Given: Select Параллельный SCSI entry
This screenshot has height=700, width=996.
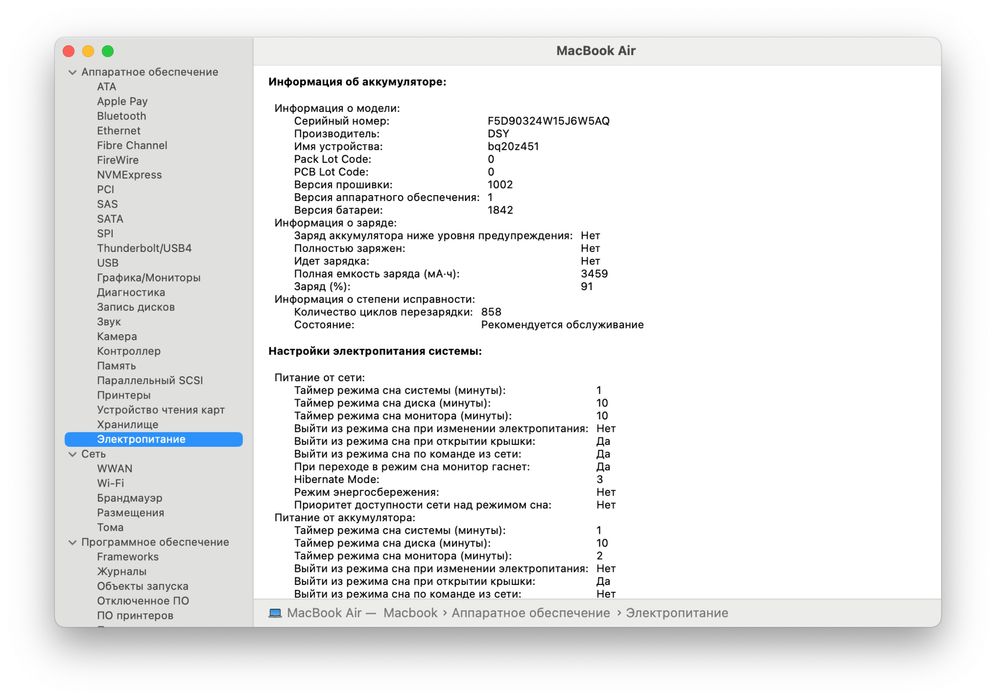Looking at the screenshot, I should [x=150, y=380].
